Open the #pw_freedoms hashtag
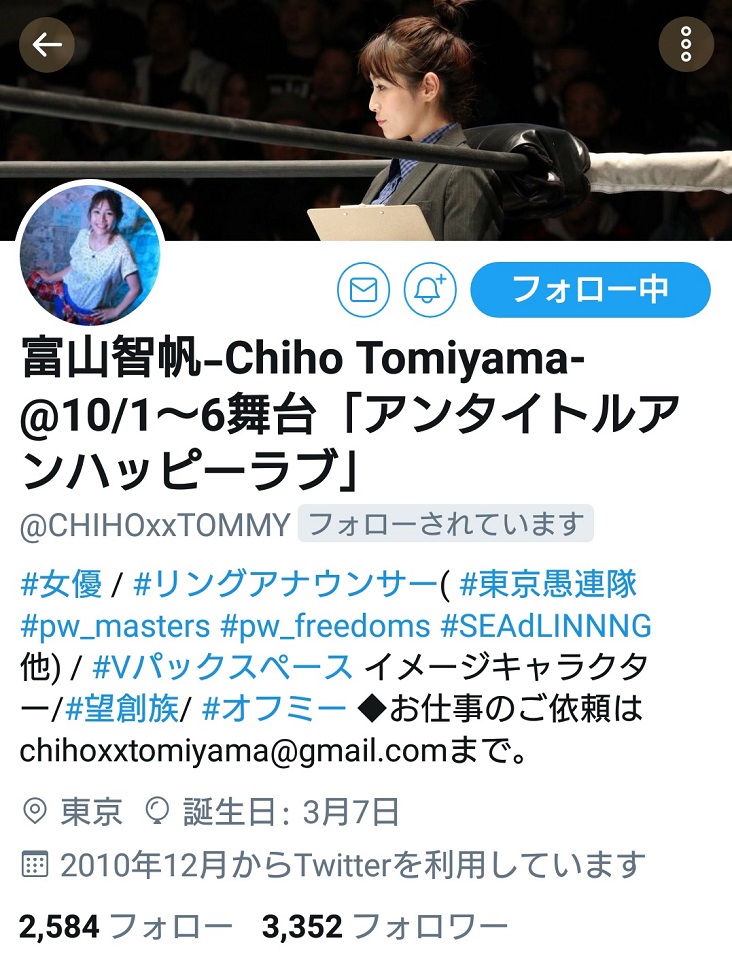Viewport: 732px width, 960px height. click(326, 626)
